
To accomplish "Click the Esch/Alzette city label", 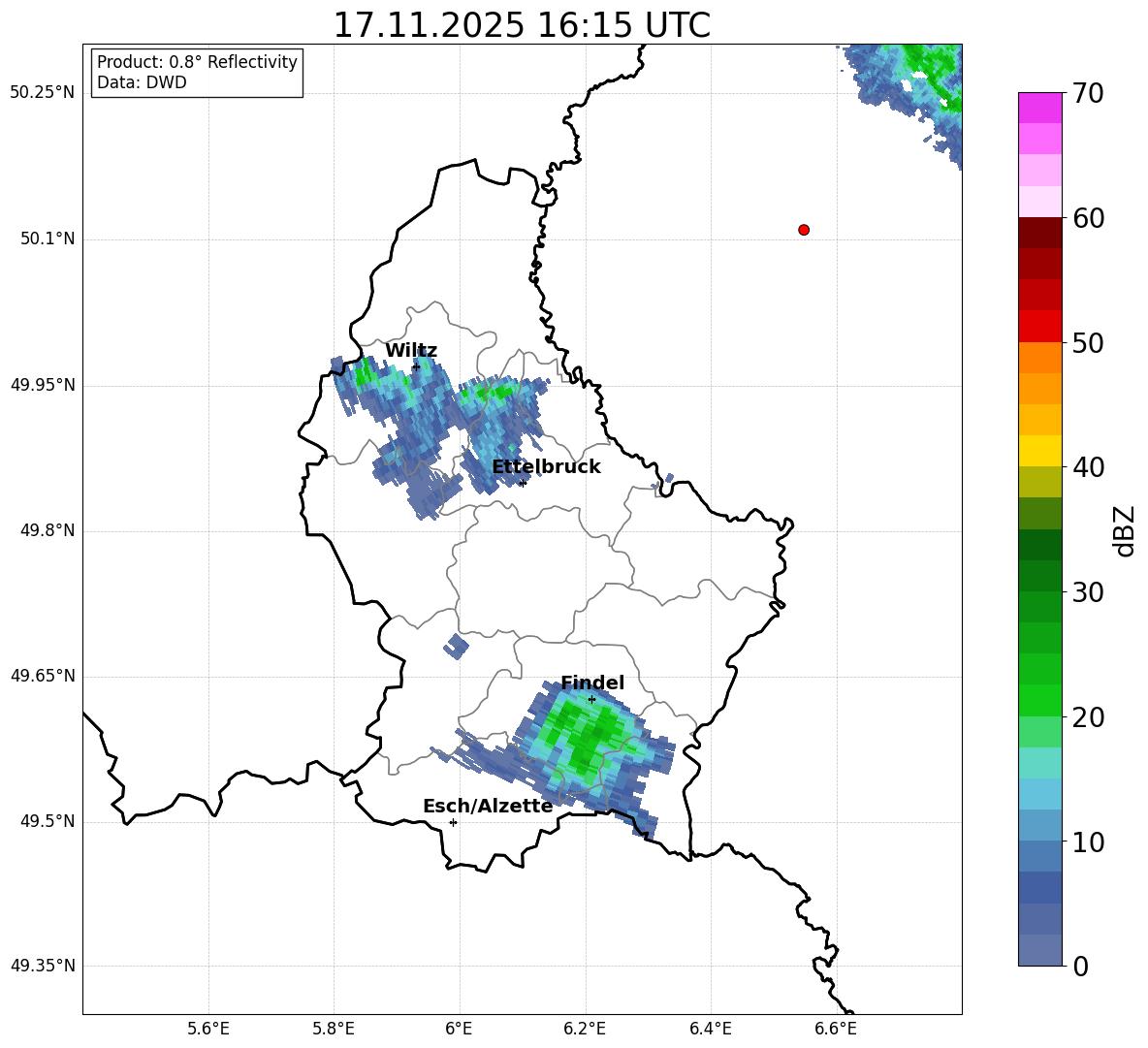I will [488, 806].
